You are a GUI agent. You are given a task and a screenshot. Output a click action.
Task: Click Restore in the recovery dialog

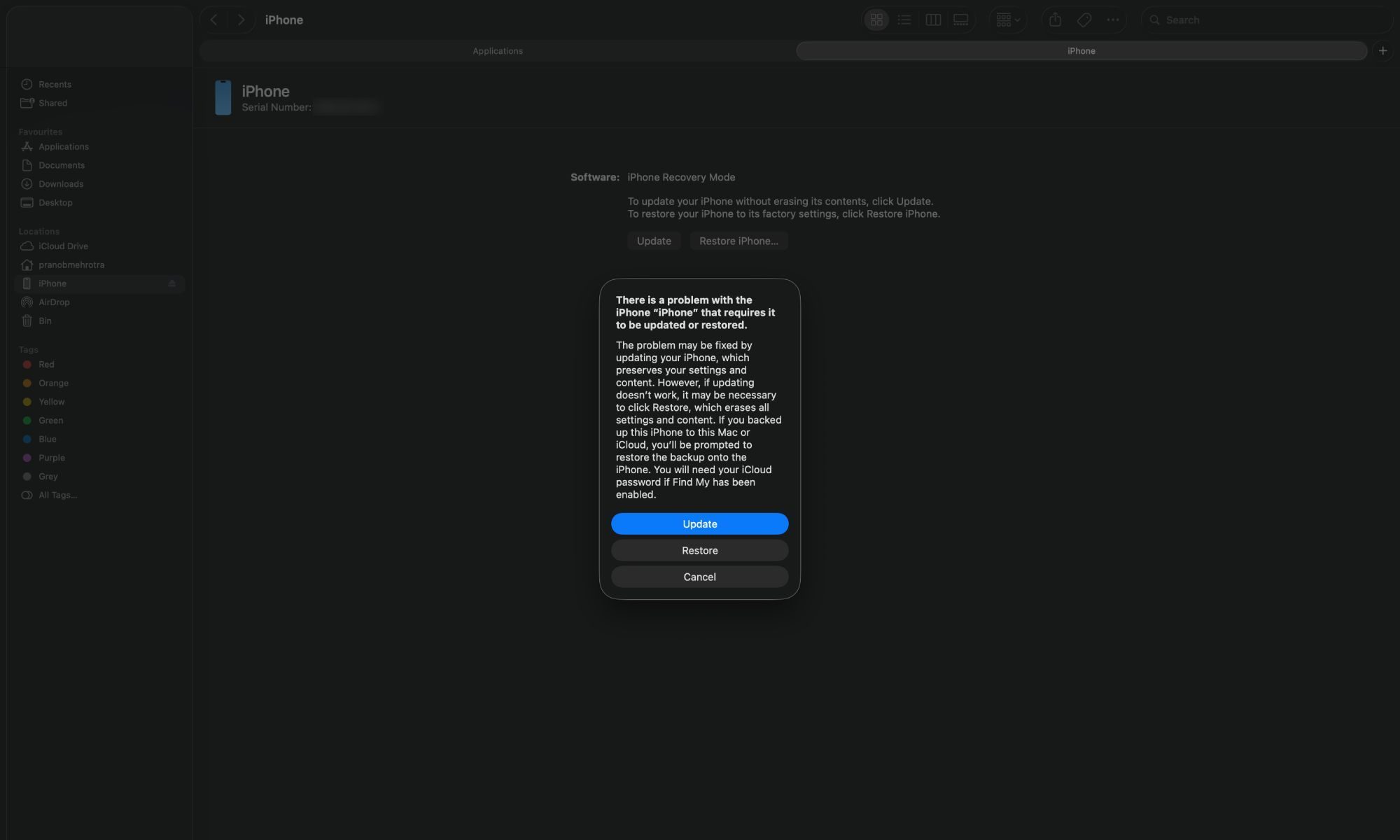699,550
